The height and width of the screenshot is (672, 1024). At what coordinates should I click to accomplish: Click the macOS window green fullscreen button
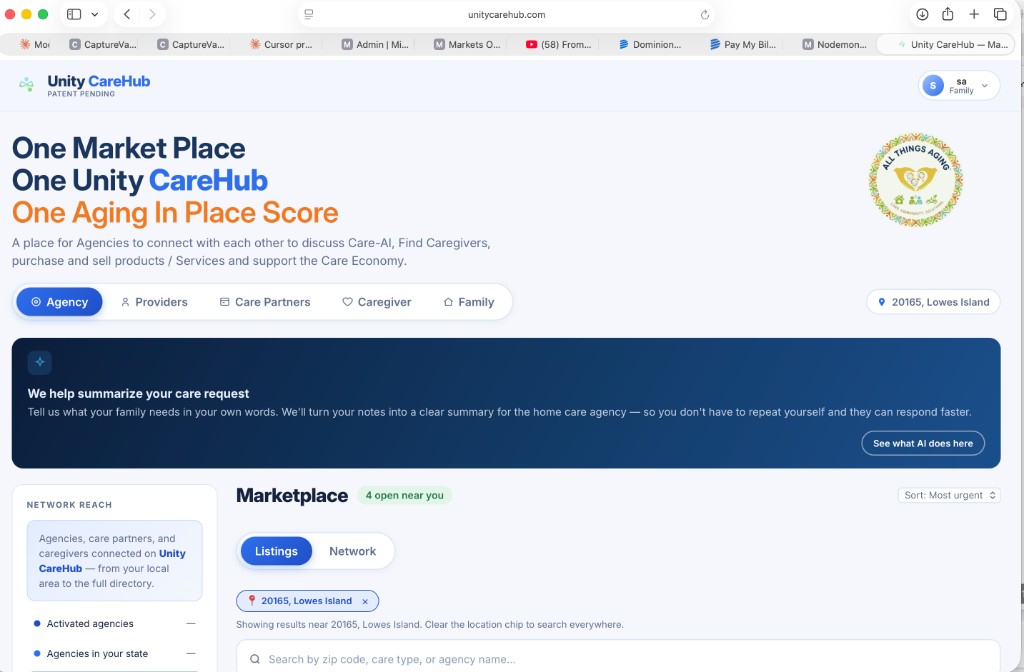43,14
